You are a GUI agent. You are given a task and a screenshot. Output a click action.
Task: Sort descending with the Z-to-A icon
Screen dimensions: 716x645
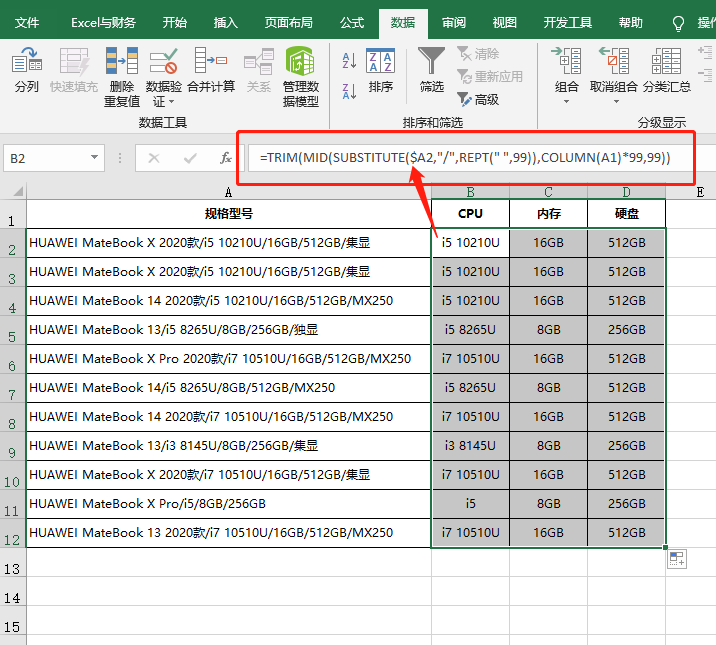click(x=349, y=92)
